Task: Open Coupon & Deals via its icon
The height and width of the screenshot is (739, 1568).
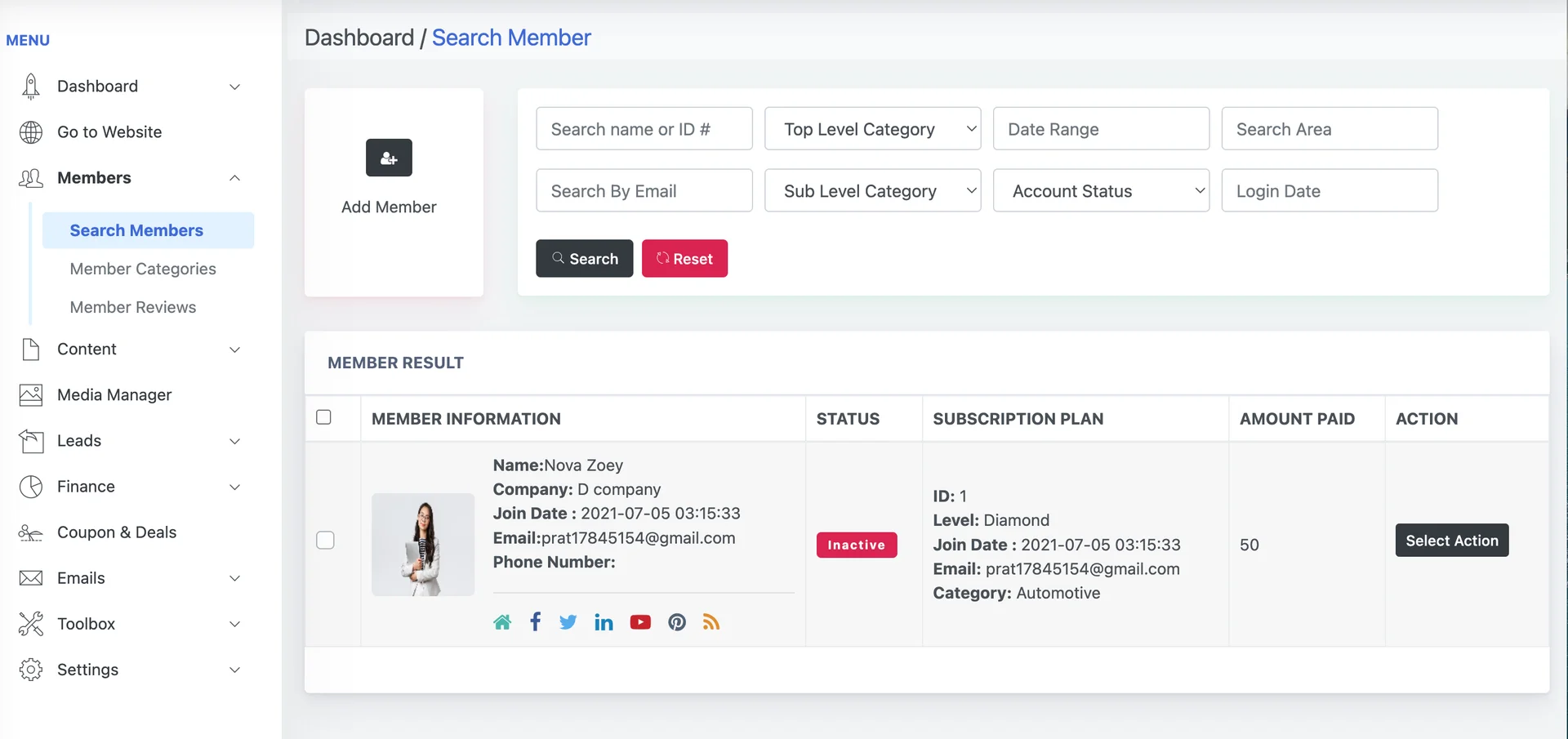Action: (30, 532)
